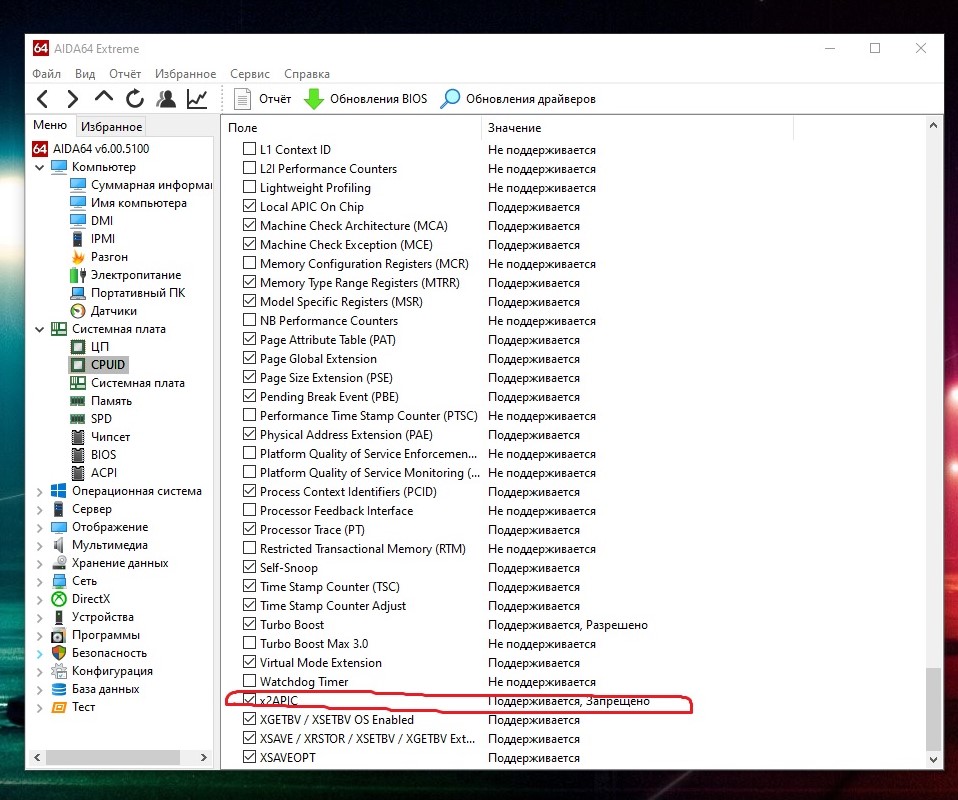
Task: Click the ЦП processor icon in tree
Action: point(78,347)
